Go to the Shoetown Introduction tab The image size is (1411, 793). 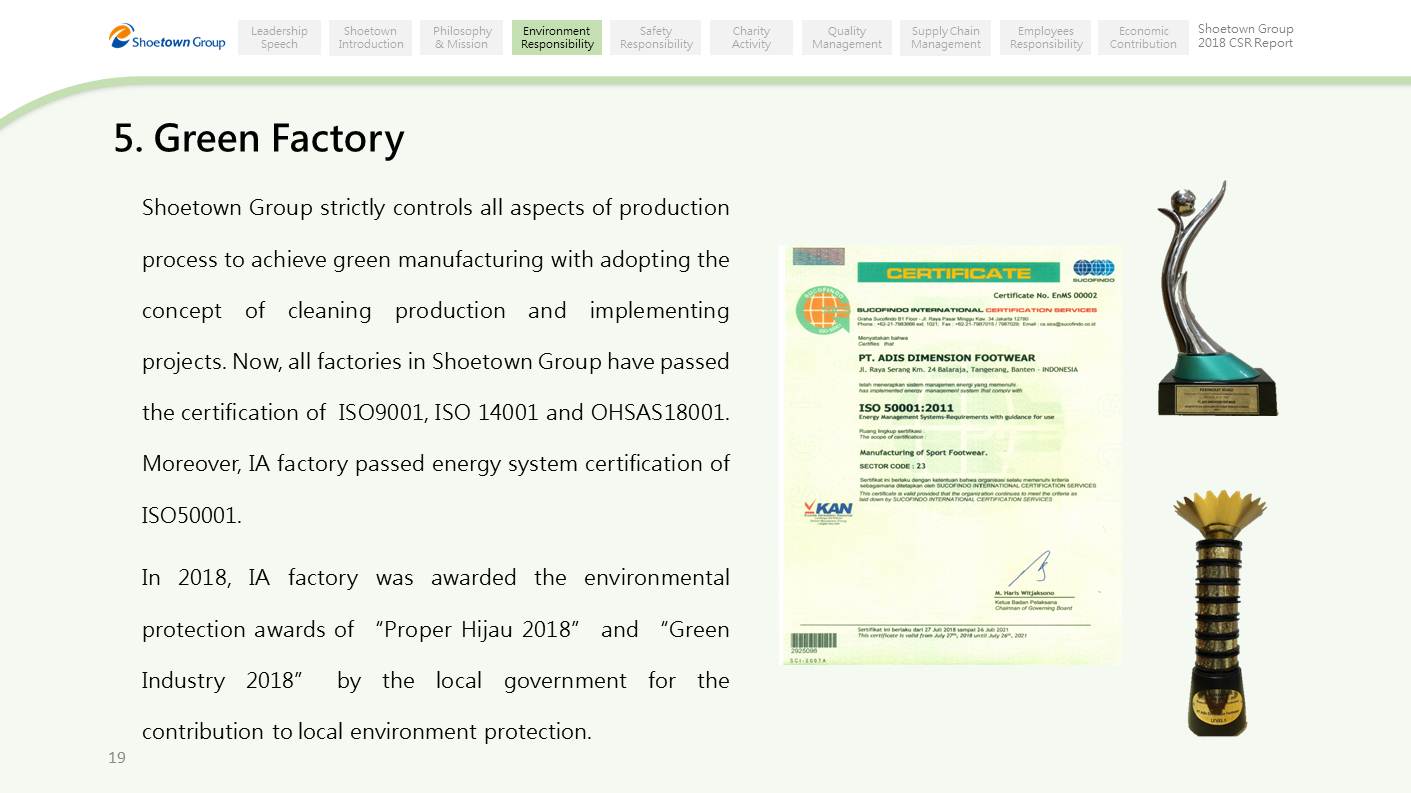[370, 38]
